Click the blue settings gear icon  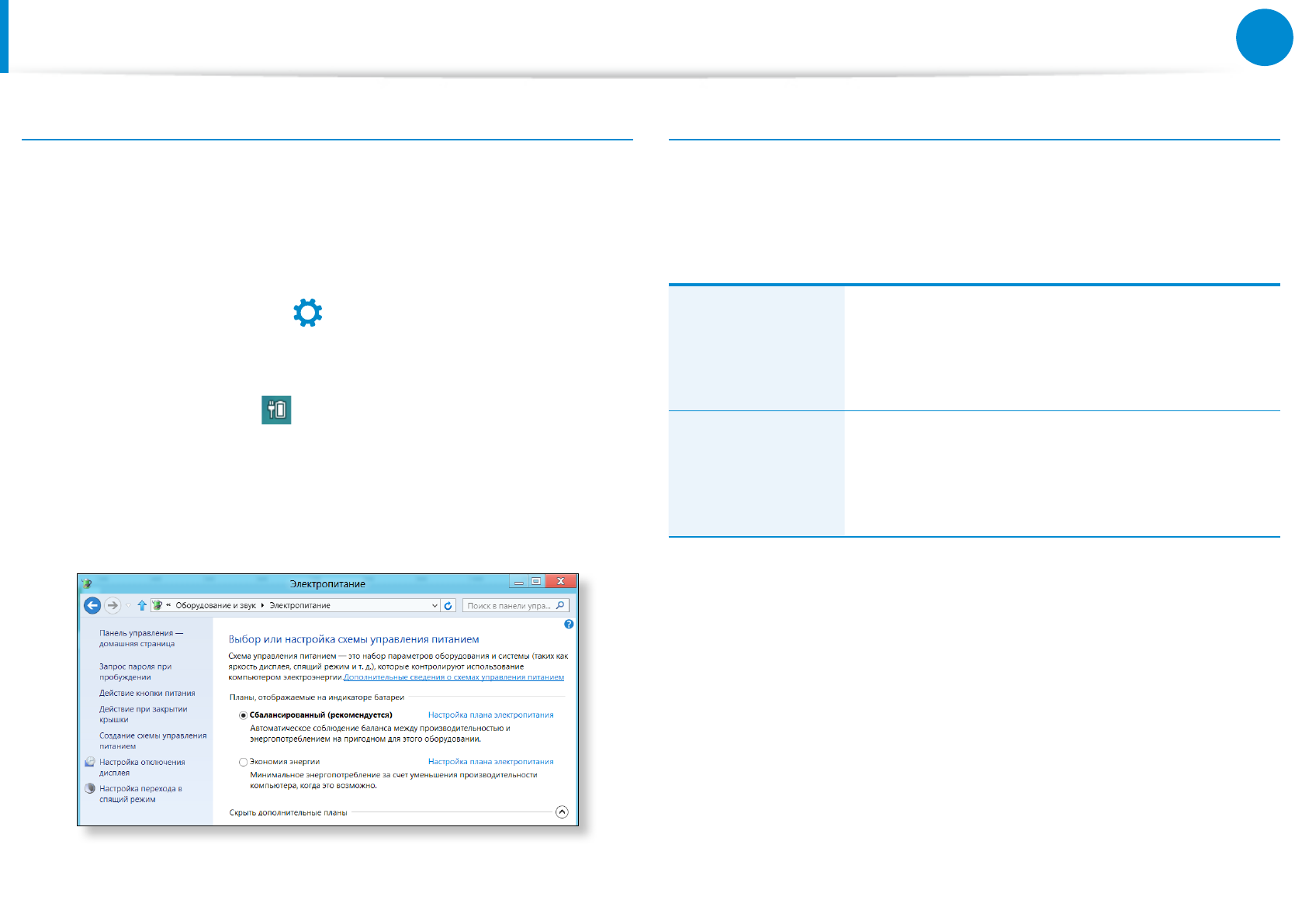tap(307, 313)
